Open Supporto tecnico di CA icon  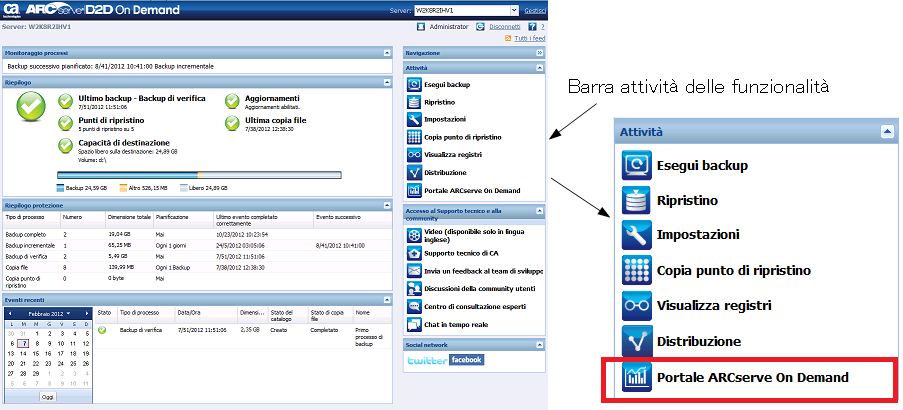(414, 253)
